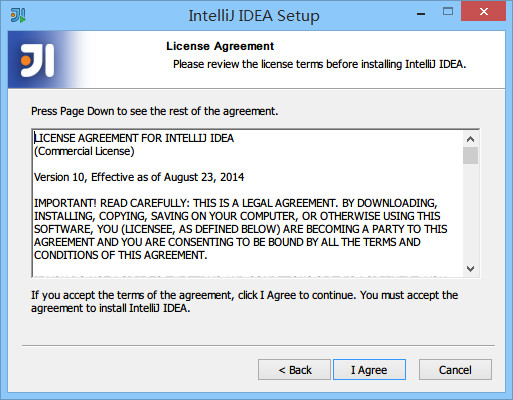Click the IntelliJ IDEA icon in title bar

(x=18, y=15)
